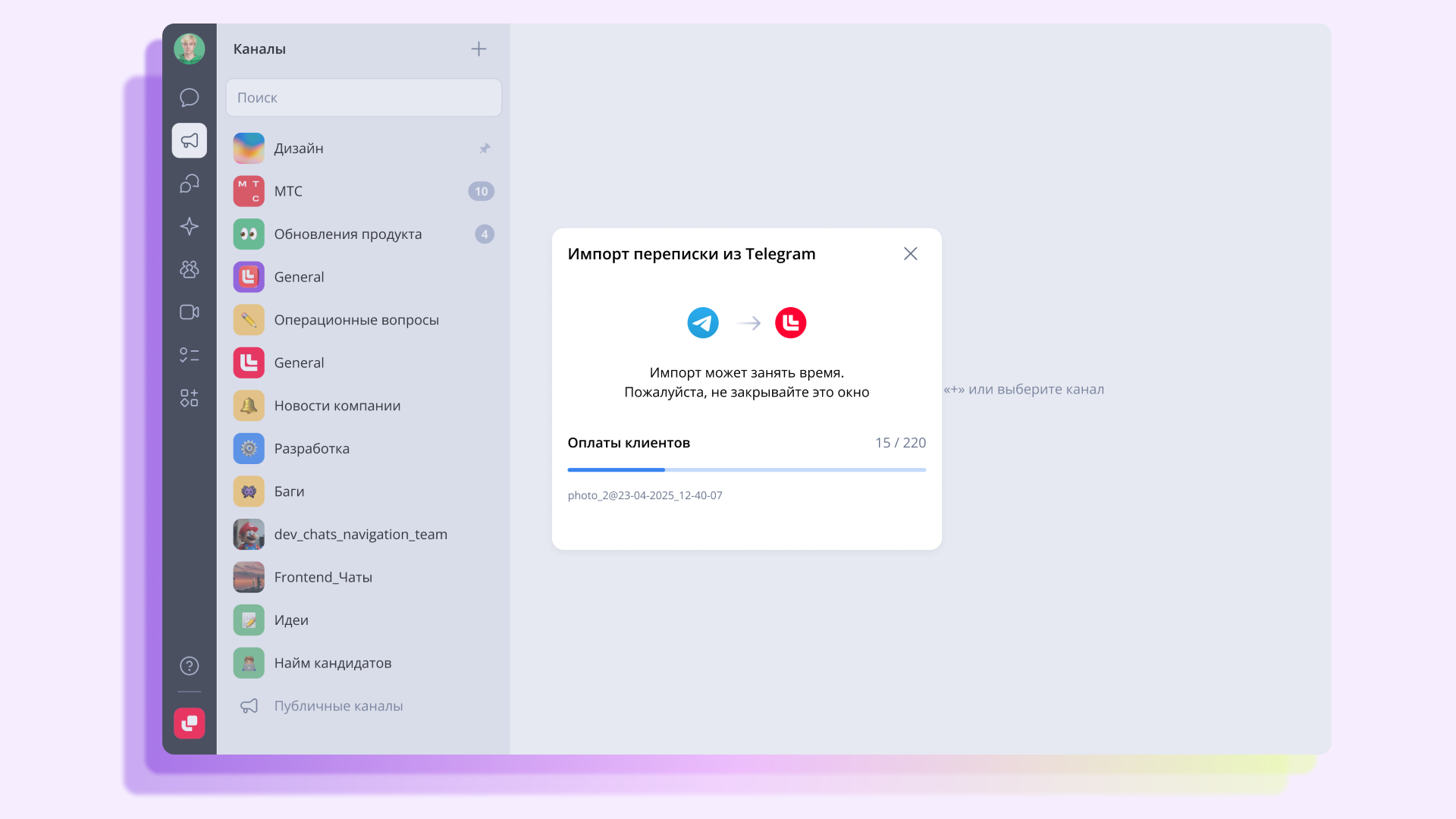Open the video calls camera icon
The image size is (1456, 819).
pyautogui.click(x=189, y=312)
